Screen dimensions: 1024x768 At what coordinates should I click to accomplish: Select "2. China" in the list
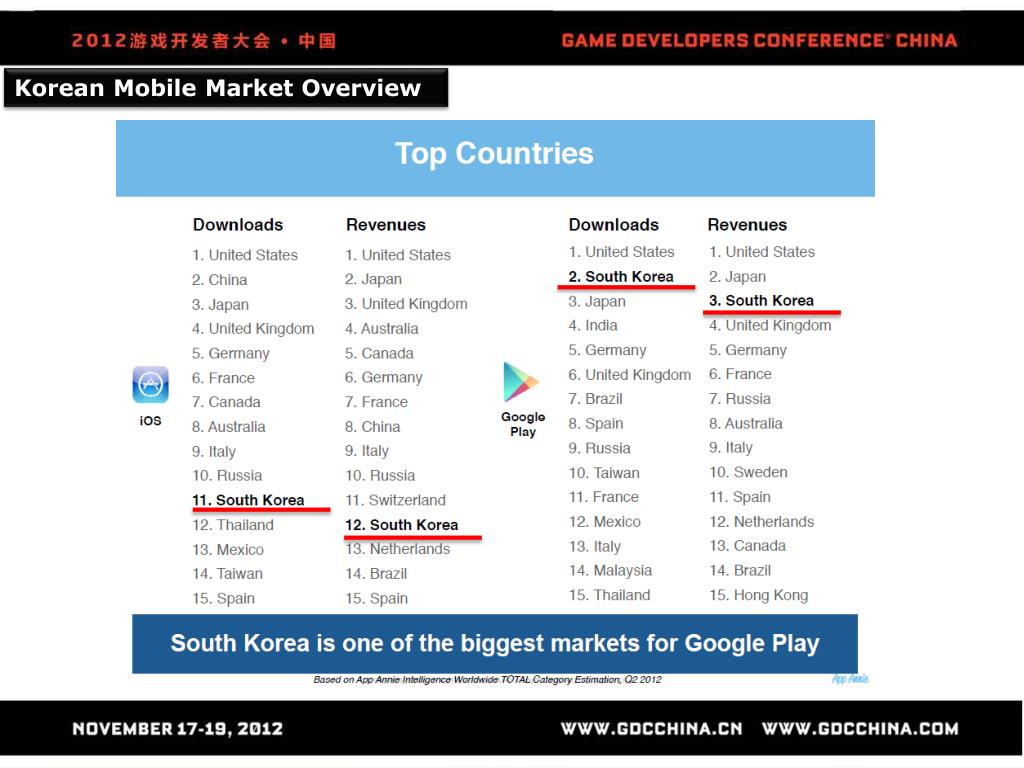[219, 280]
